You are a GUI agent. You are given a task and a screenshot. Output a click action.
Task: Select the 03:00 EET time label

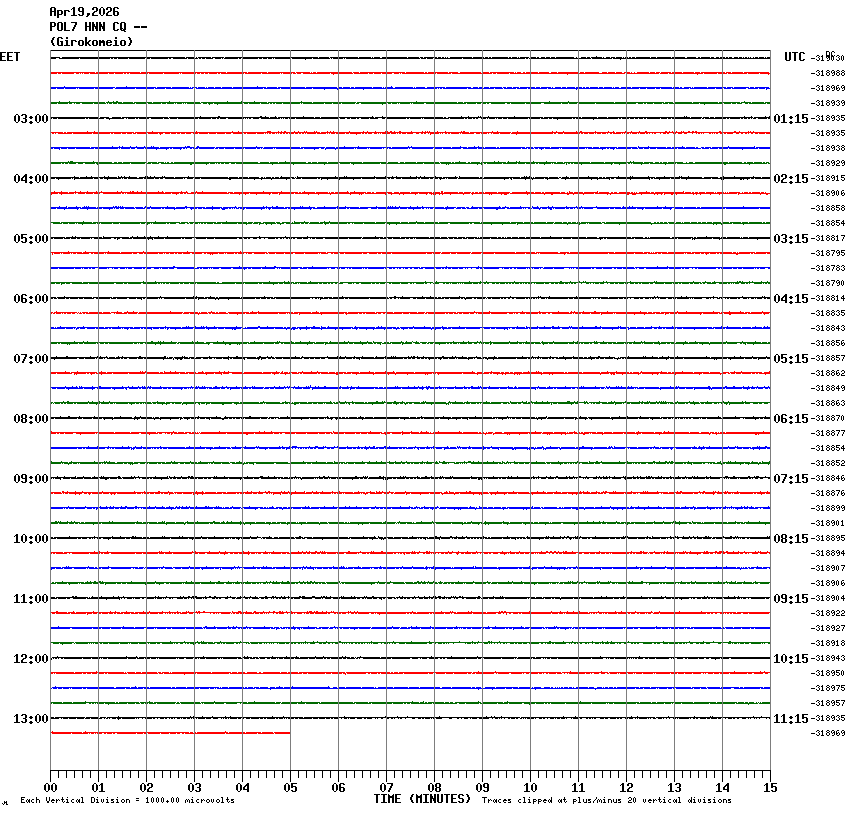point(30,119)
